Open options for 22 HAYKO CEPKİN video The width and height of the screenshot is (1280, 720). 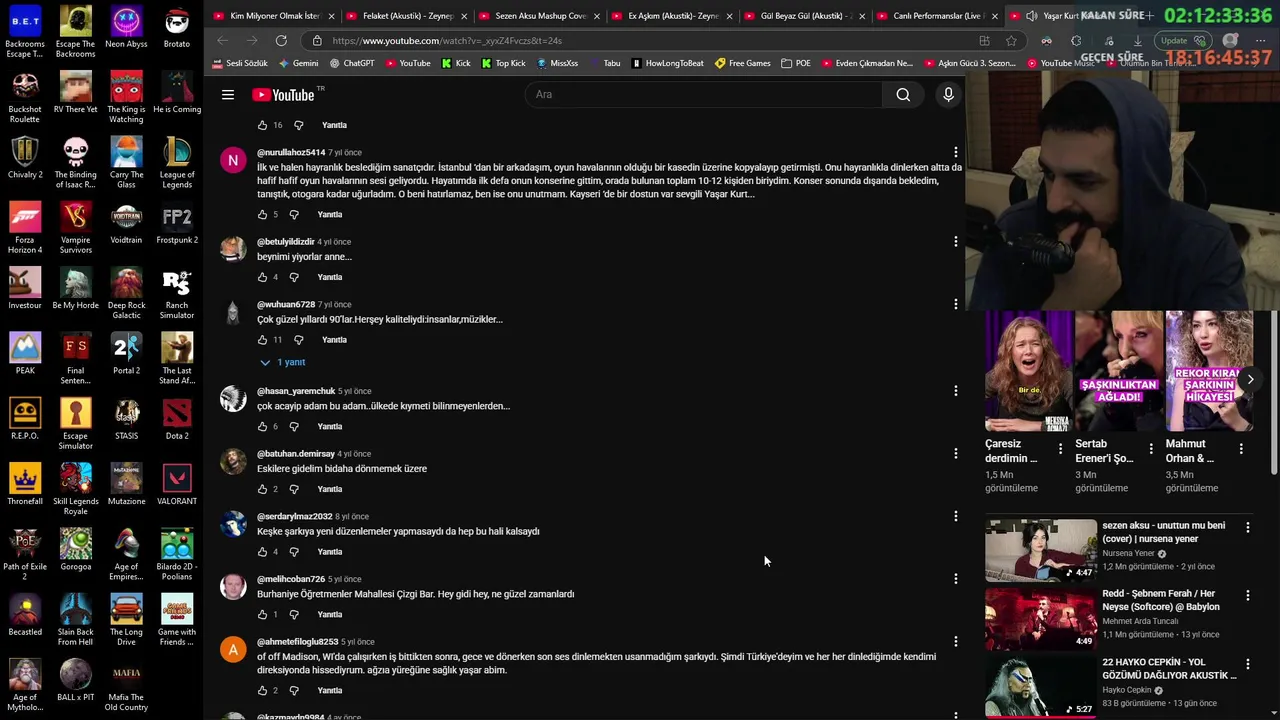pos(1247,664)
